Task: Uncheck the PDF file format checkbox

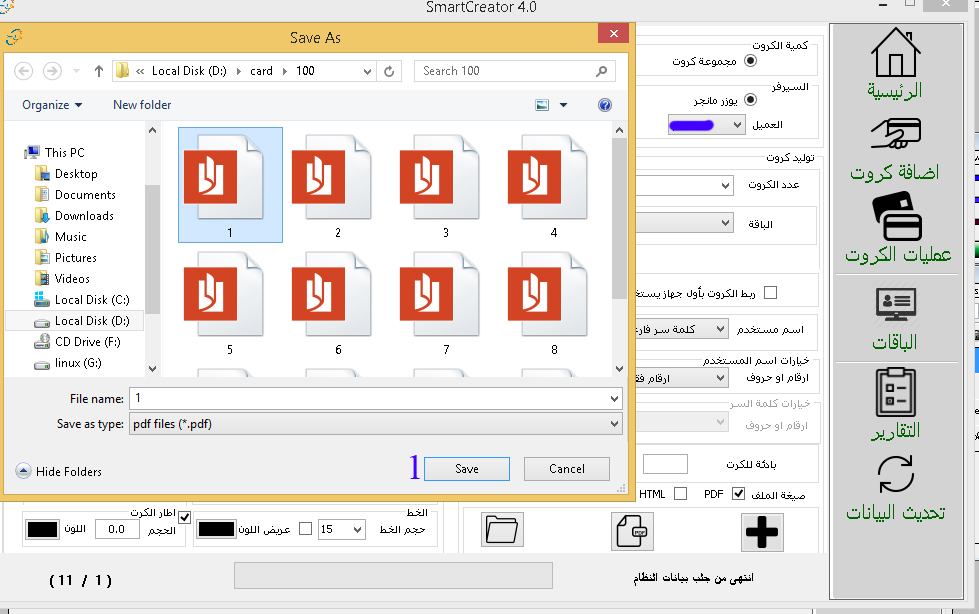Action: (x=737, y=493)
